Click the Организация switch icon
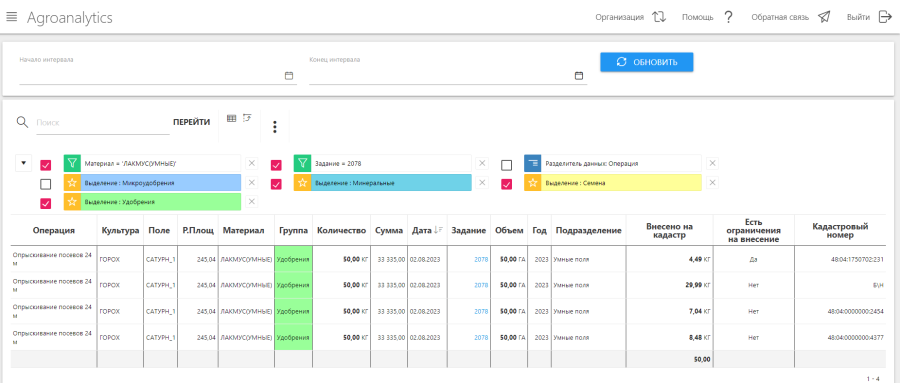 [659, 17]
